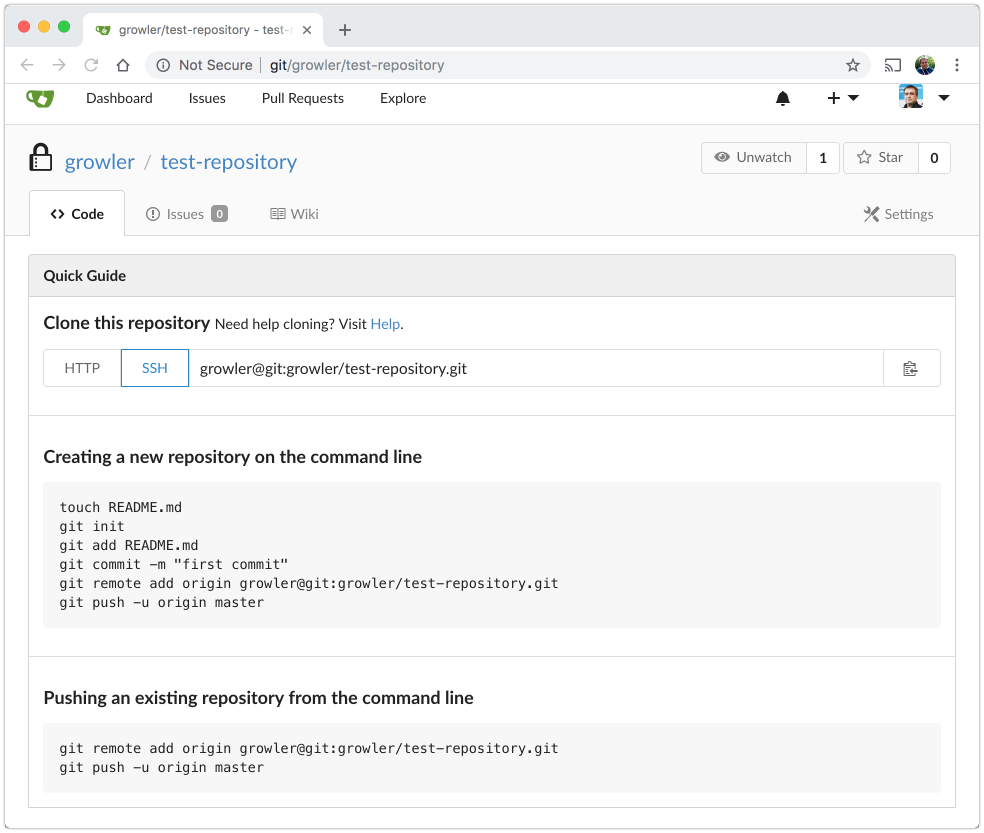
Task: Click the star icon next to Star
Action: [862, 157]
